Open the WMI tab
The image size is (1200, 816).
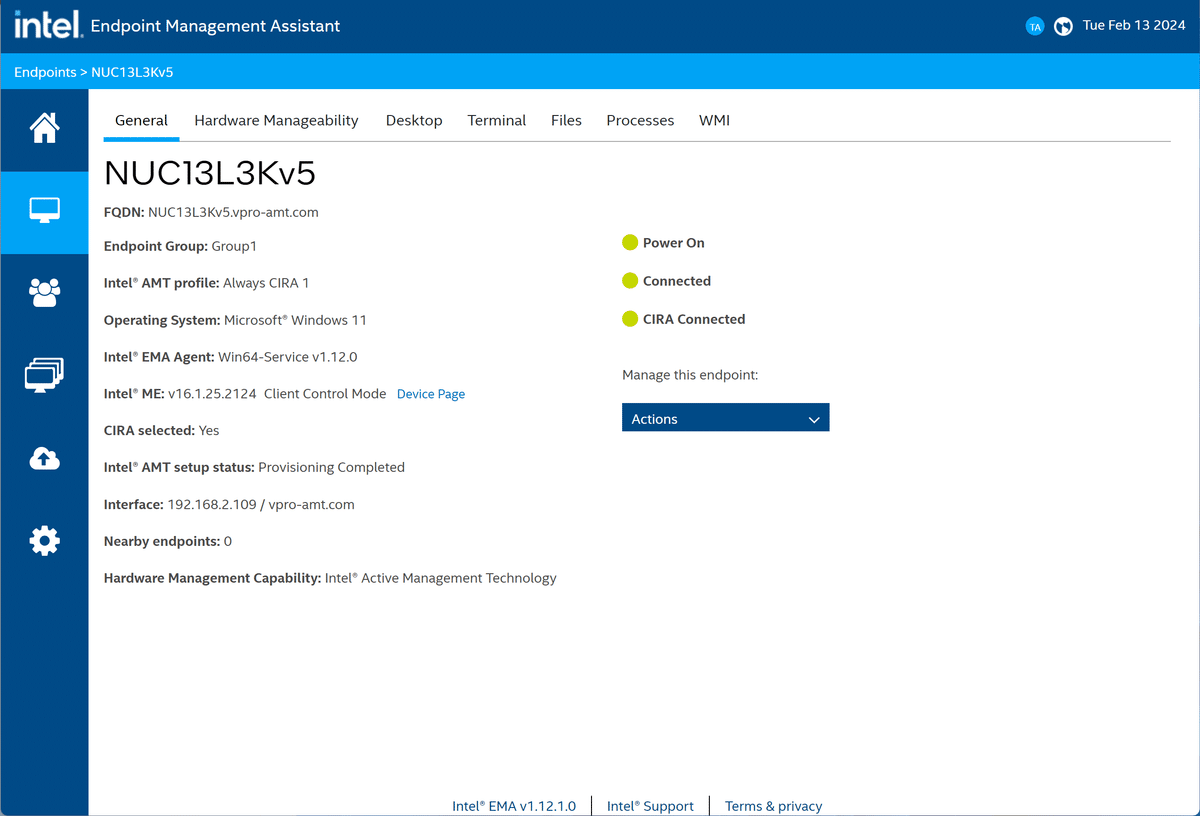tap(714, 120)
